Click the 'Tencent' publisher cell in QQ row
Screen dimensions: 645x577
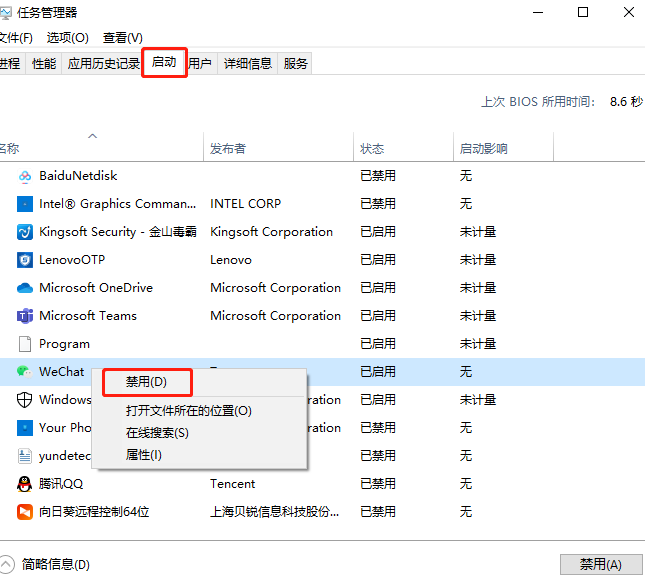232,484
